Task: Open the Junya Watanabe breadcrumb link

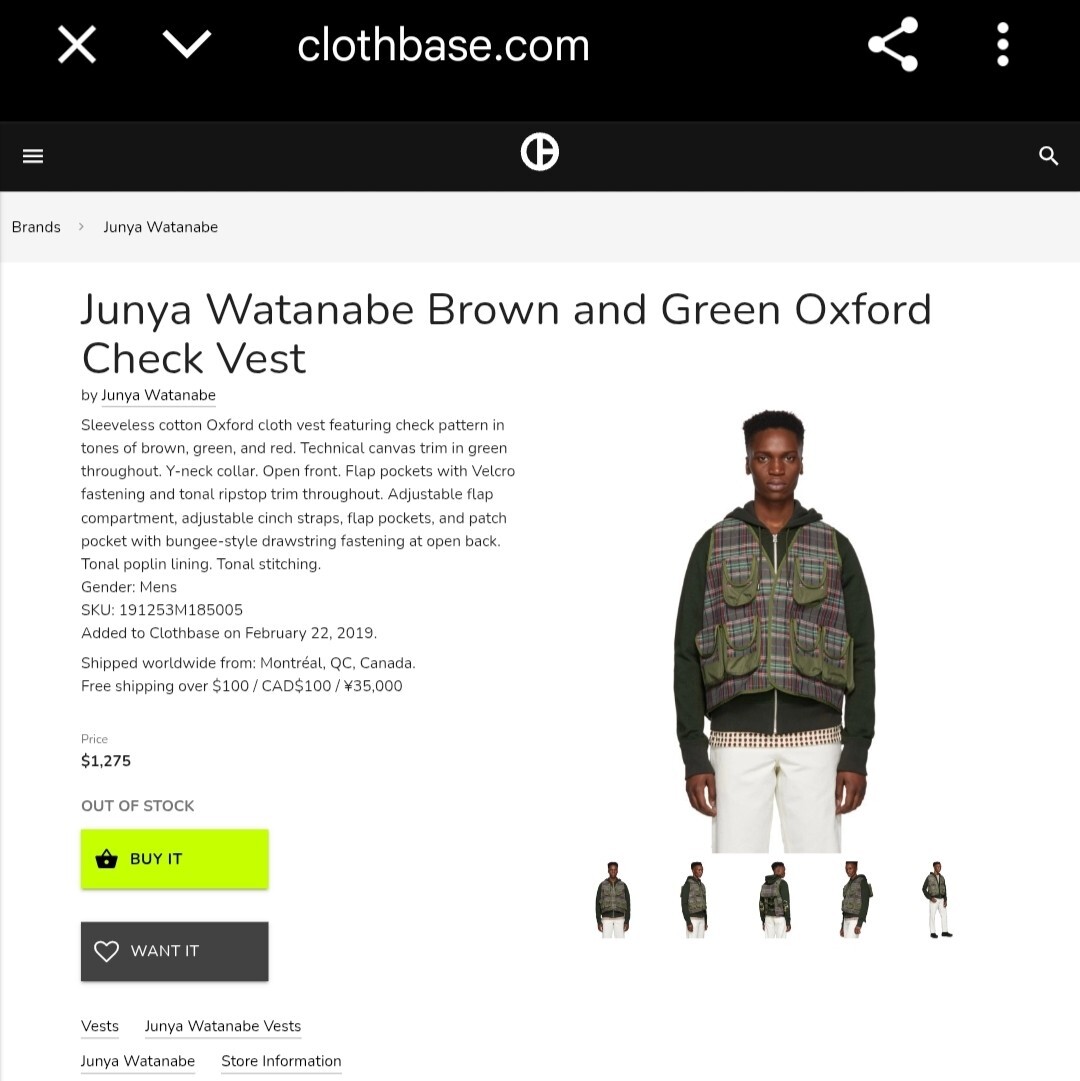Action: pos(161,227)
